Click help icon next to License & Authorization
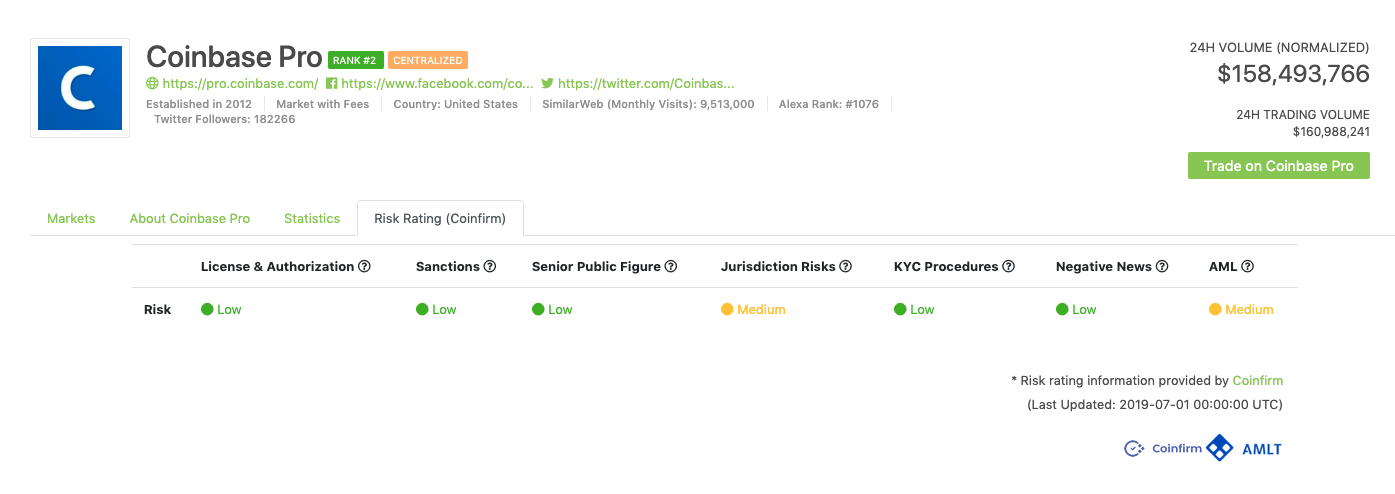1395x494 pixels. (x=365, y=267)
